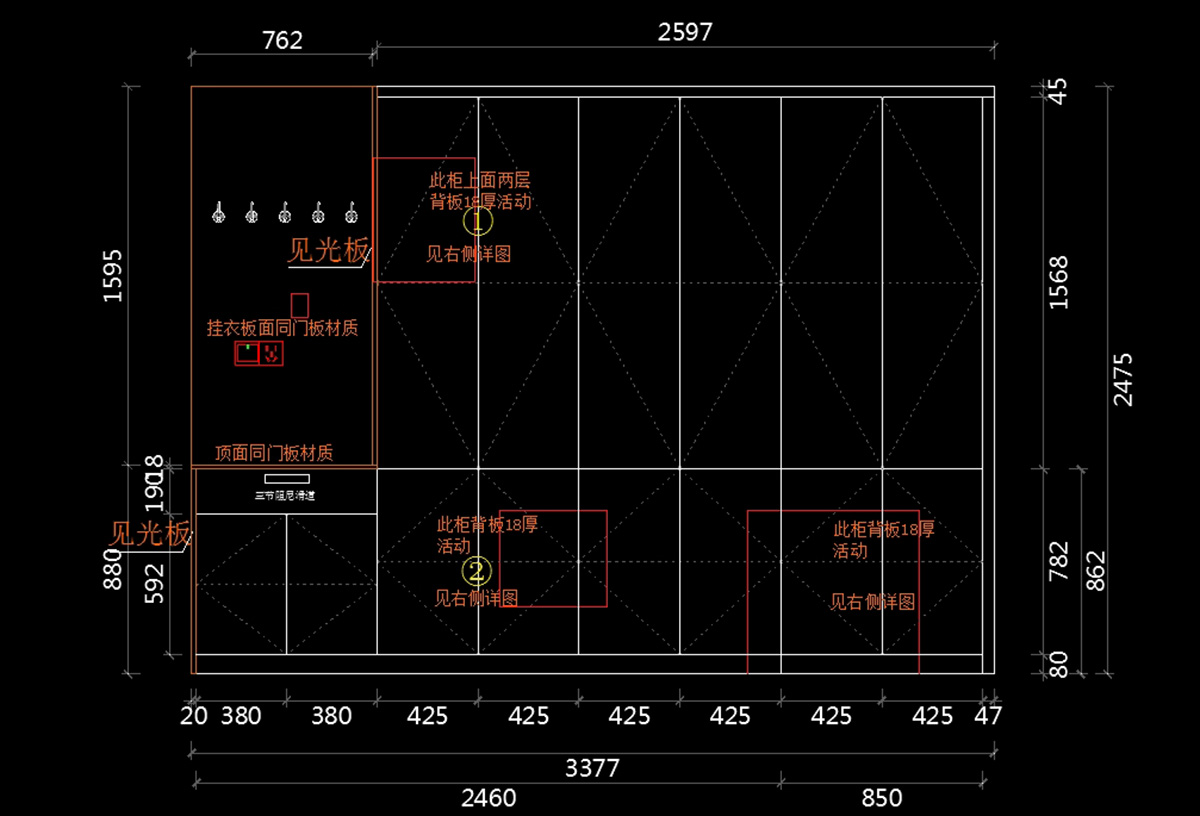Screen dimensions: 1200x816
Task: Select the middle coat hook symbol
Action: (284, 212)
